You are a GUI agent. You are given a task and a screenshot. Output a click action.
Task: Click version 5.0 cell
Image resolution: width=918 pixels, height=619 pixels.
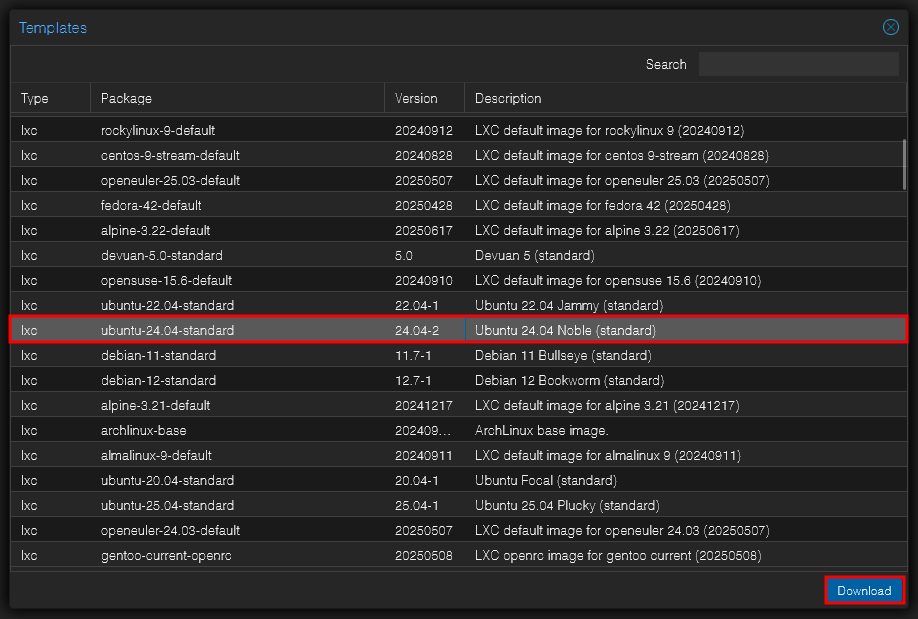424,255
